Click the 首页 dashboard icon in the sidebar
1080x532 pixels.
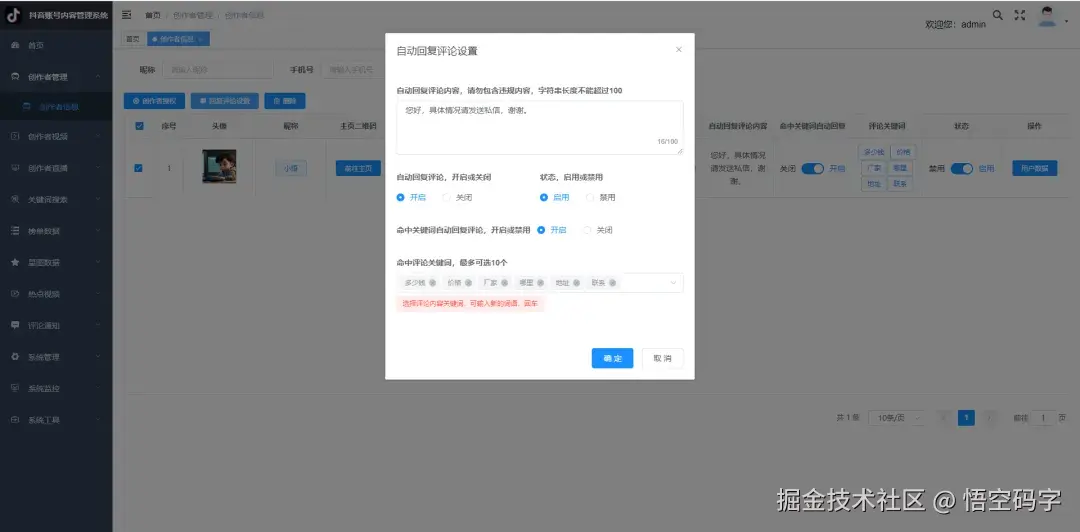tap(15, 45)
